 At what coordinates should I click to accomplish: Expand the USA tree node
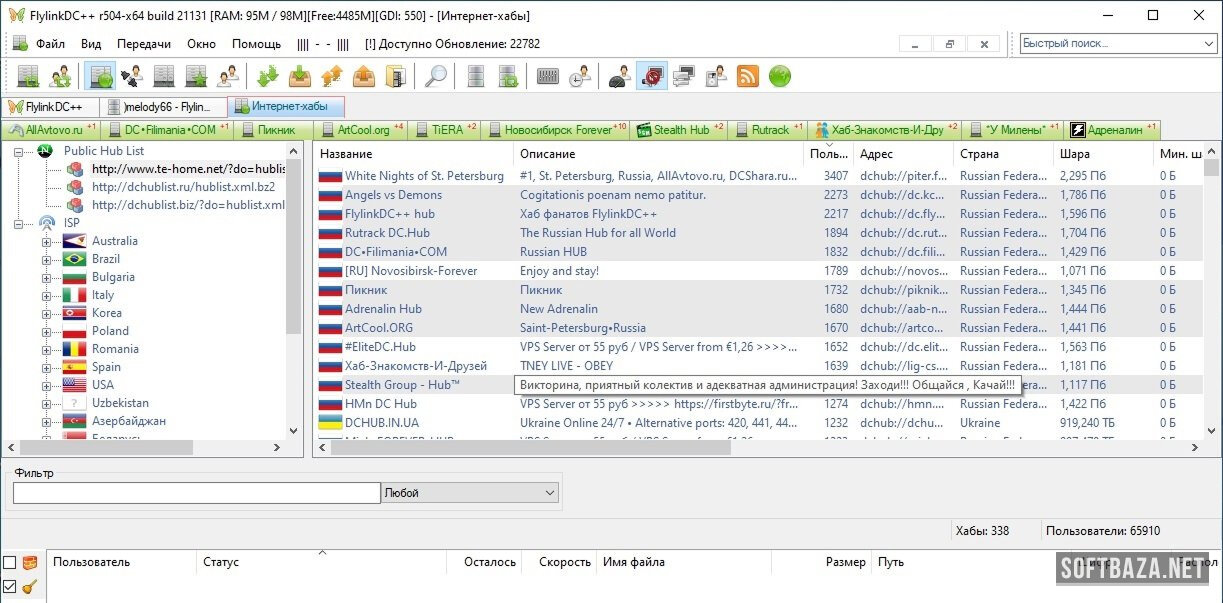click(x=46, y=385)
